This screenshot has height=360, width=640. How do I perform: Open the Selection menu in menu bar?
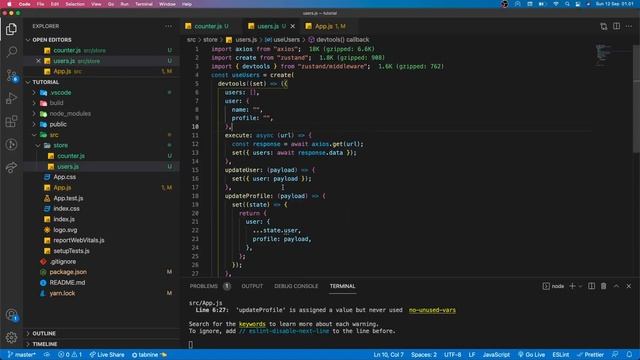click(x=75, y=4)
